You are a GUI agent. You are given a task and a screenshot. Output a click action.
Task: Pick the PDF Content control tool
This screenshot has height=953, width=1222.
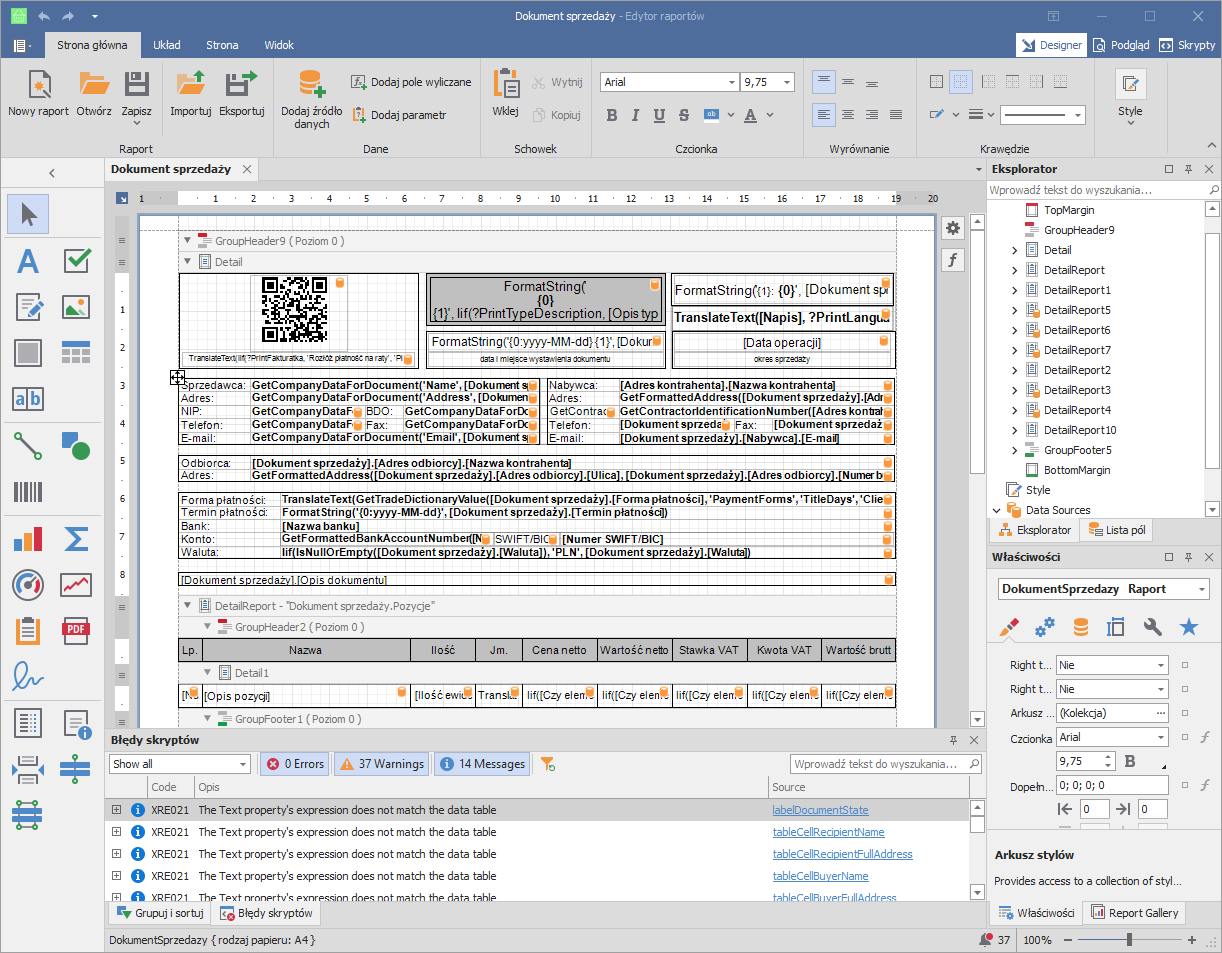pyautogui.click(x=76, y=629)
